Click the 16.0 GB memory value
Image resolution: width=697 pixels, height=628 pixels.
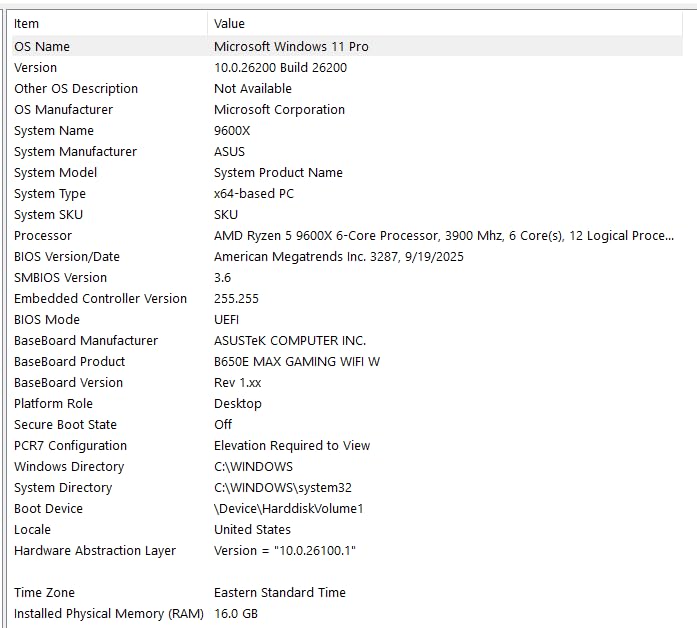coord(236,613)
